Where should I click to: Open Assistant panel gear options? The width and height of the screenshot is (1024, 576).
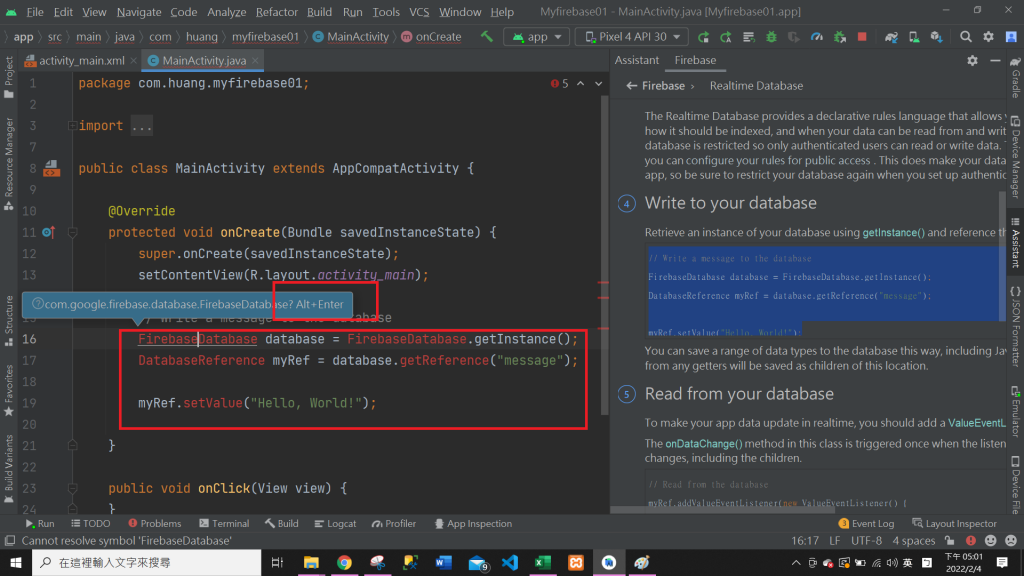(x=972, y=60)
